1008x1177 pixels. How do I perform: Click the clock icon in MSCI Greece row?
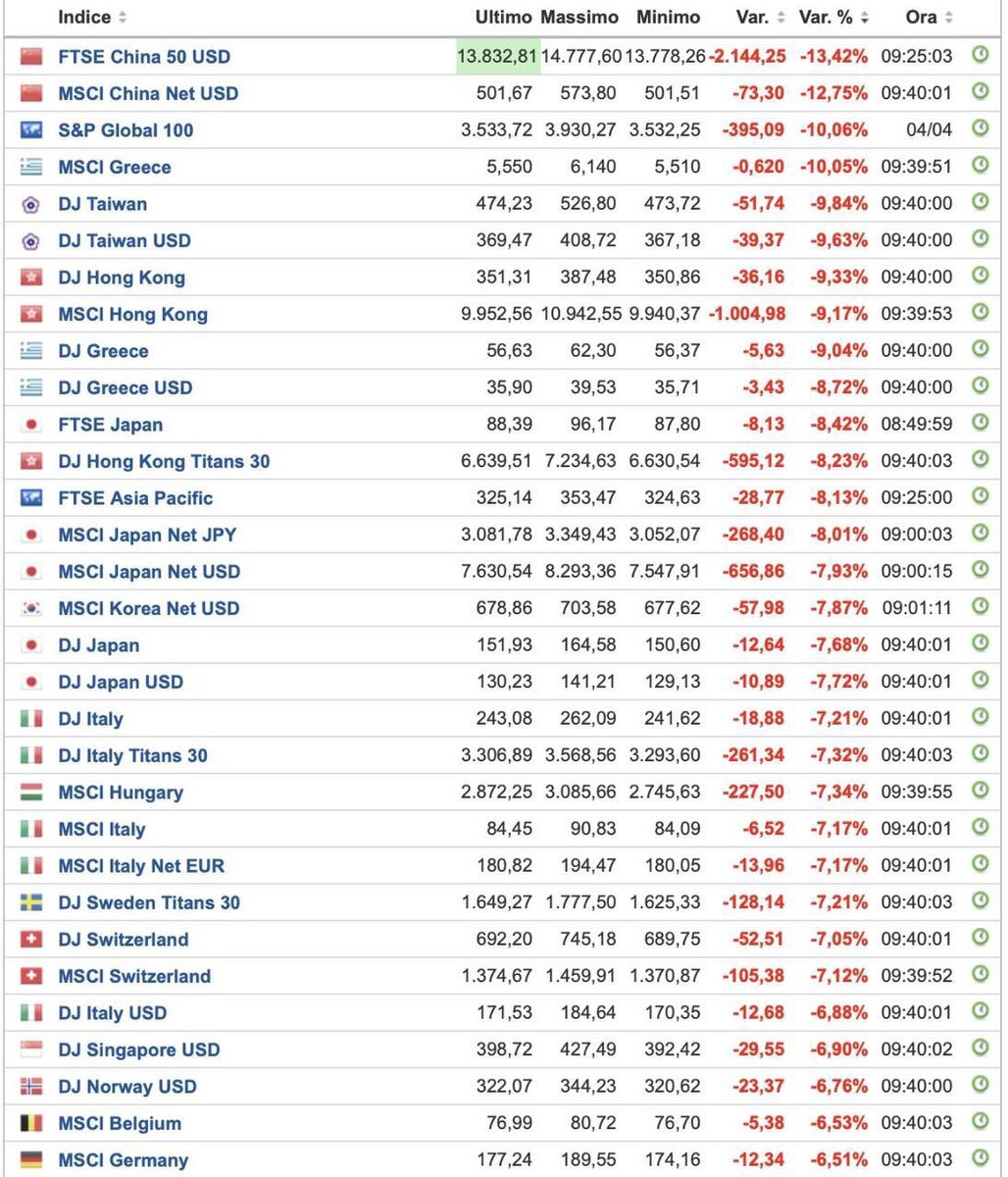[980, 166]
